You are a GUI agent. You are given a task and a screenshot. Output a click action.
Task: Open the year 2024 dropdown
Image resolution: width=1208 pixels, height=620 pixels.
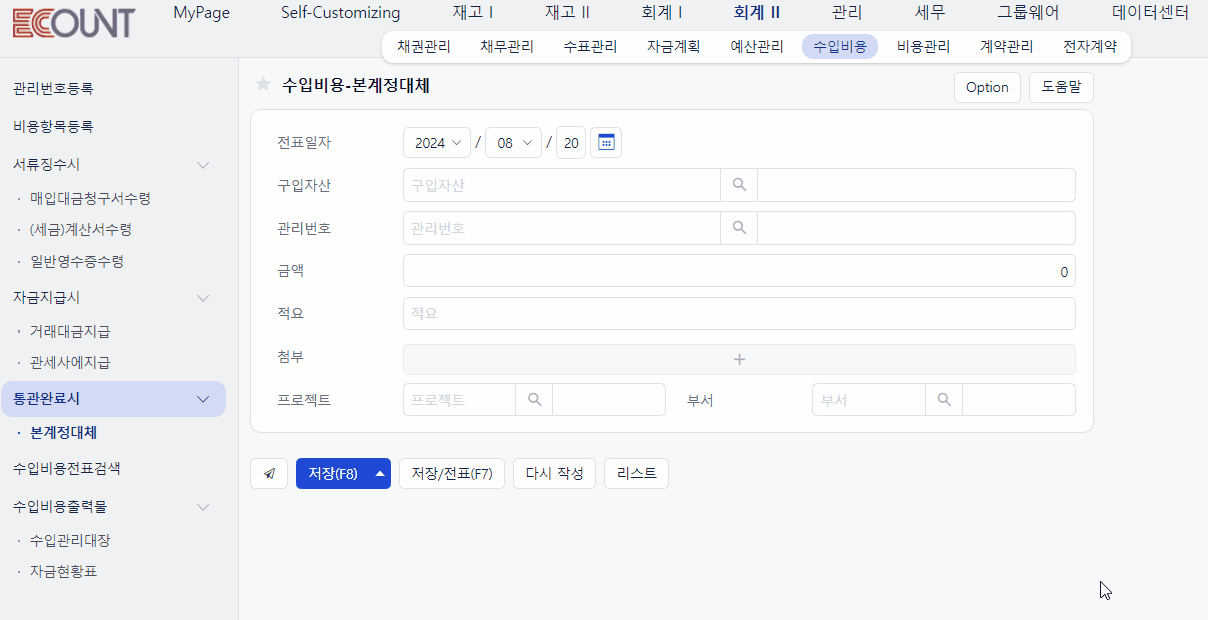(437, 143)
